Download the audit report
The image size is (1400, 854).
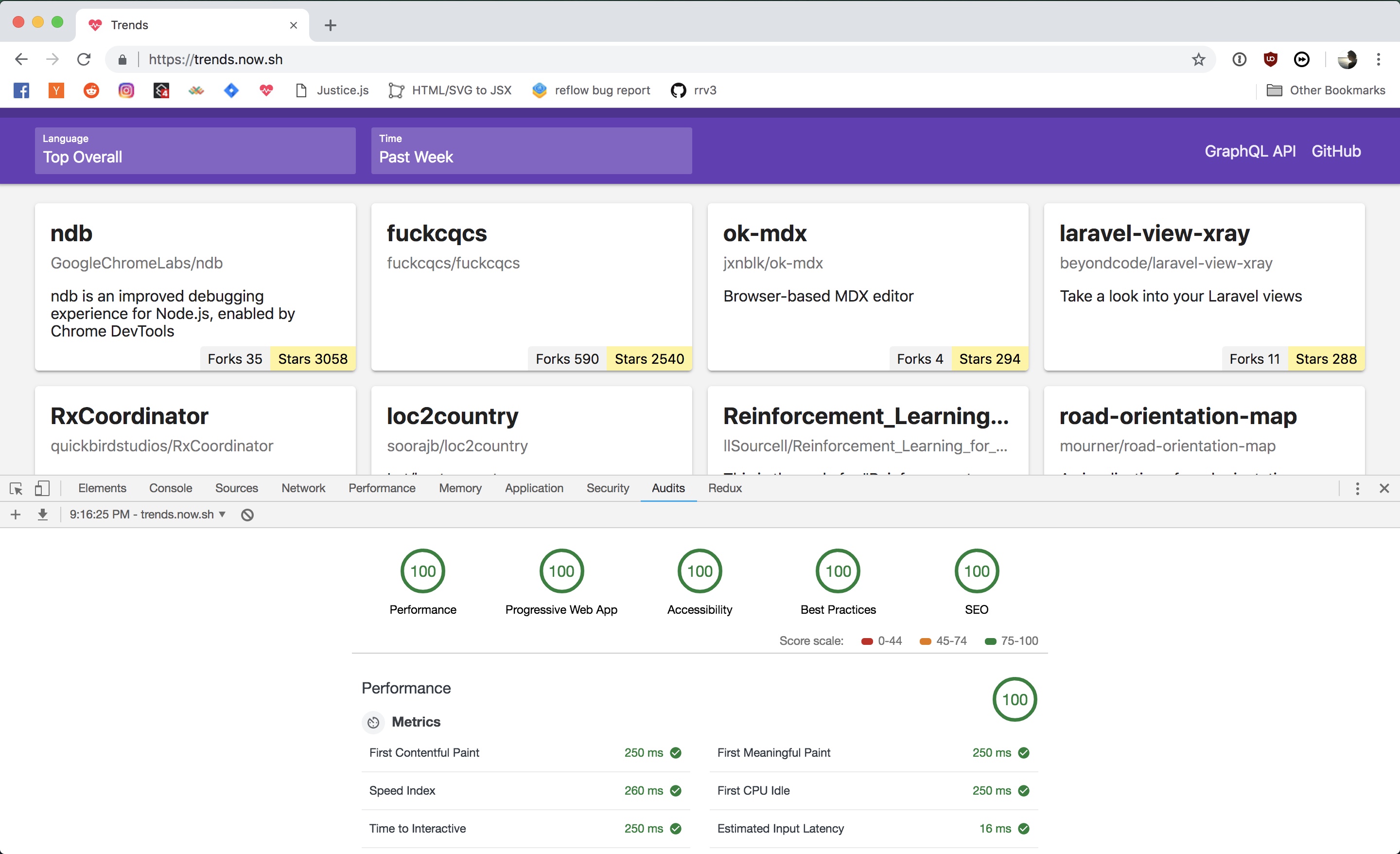(x=43, y=515)
